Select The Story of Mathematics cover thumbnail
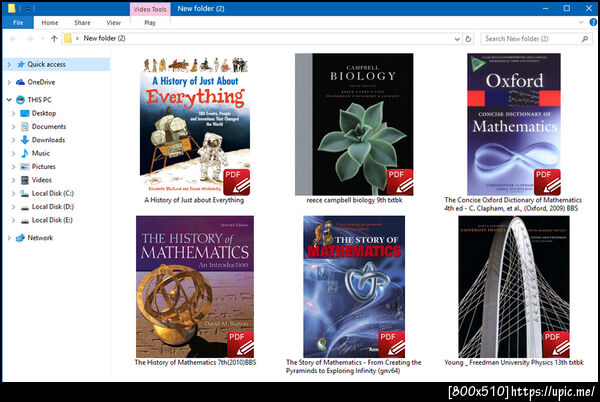Image resolution: width=600 pixels, height=402 pixels. (354, 287)
